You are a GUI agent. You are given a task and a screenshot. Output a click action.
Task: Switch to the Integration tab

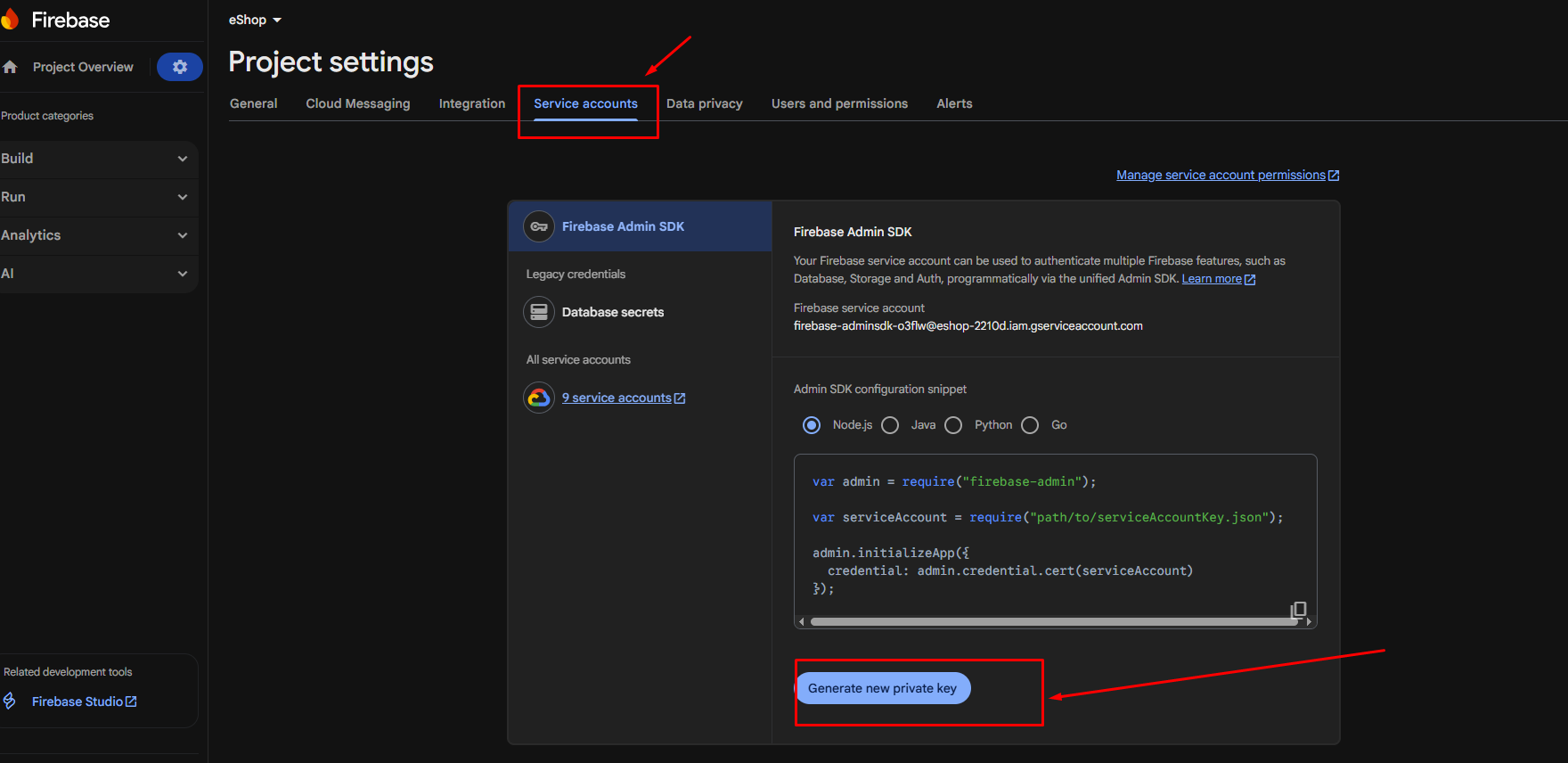[472, 103]
